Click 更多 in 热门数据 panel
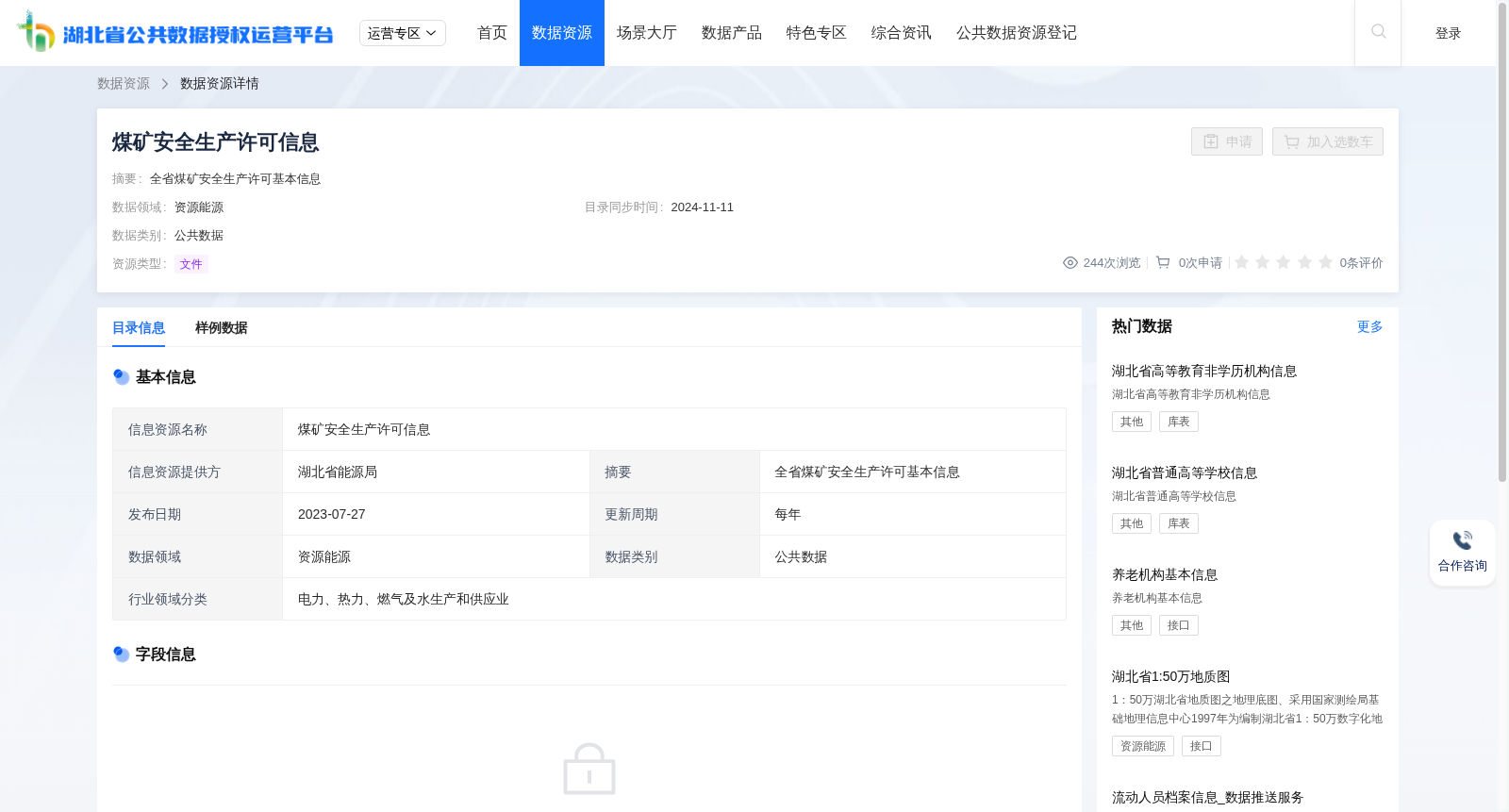The width and height of the screenshot is (1509, 812). 1370,327
